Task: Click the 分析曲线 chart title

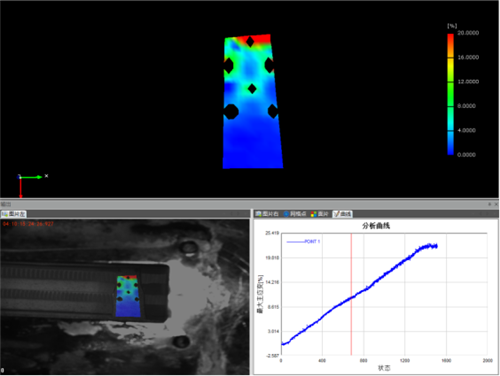Action: (x=376, y=226)
